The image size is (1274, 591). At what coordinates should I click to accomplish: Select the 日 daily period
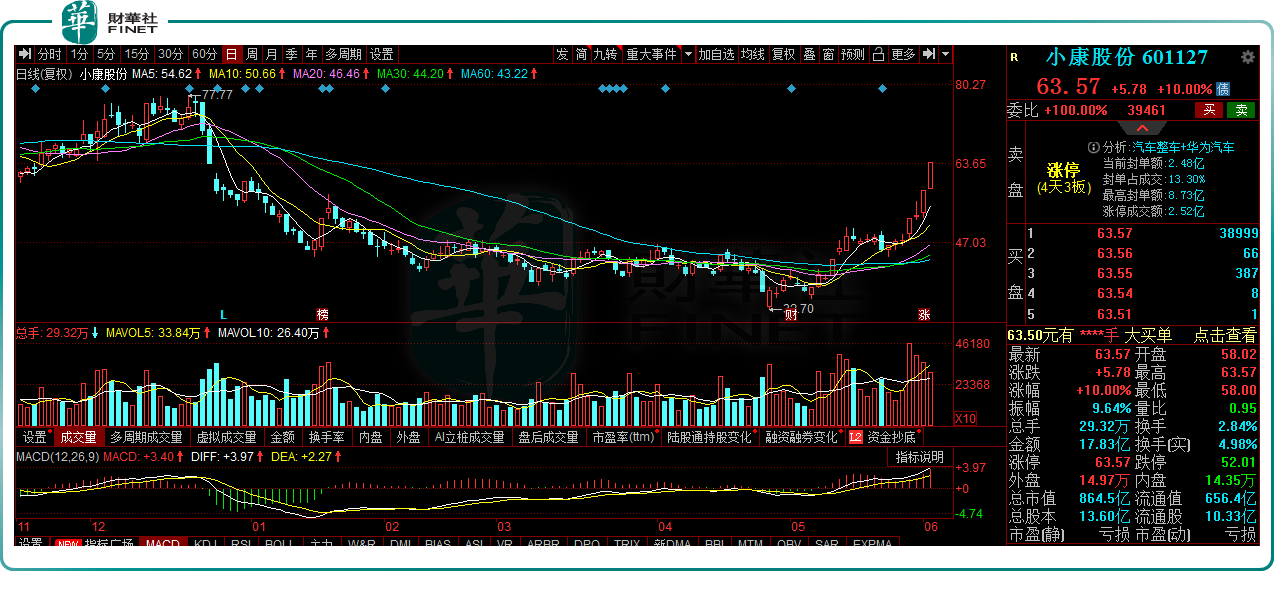232,54
